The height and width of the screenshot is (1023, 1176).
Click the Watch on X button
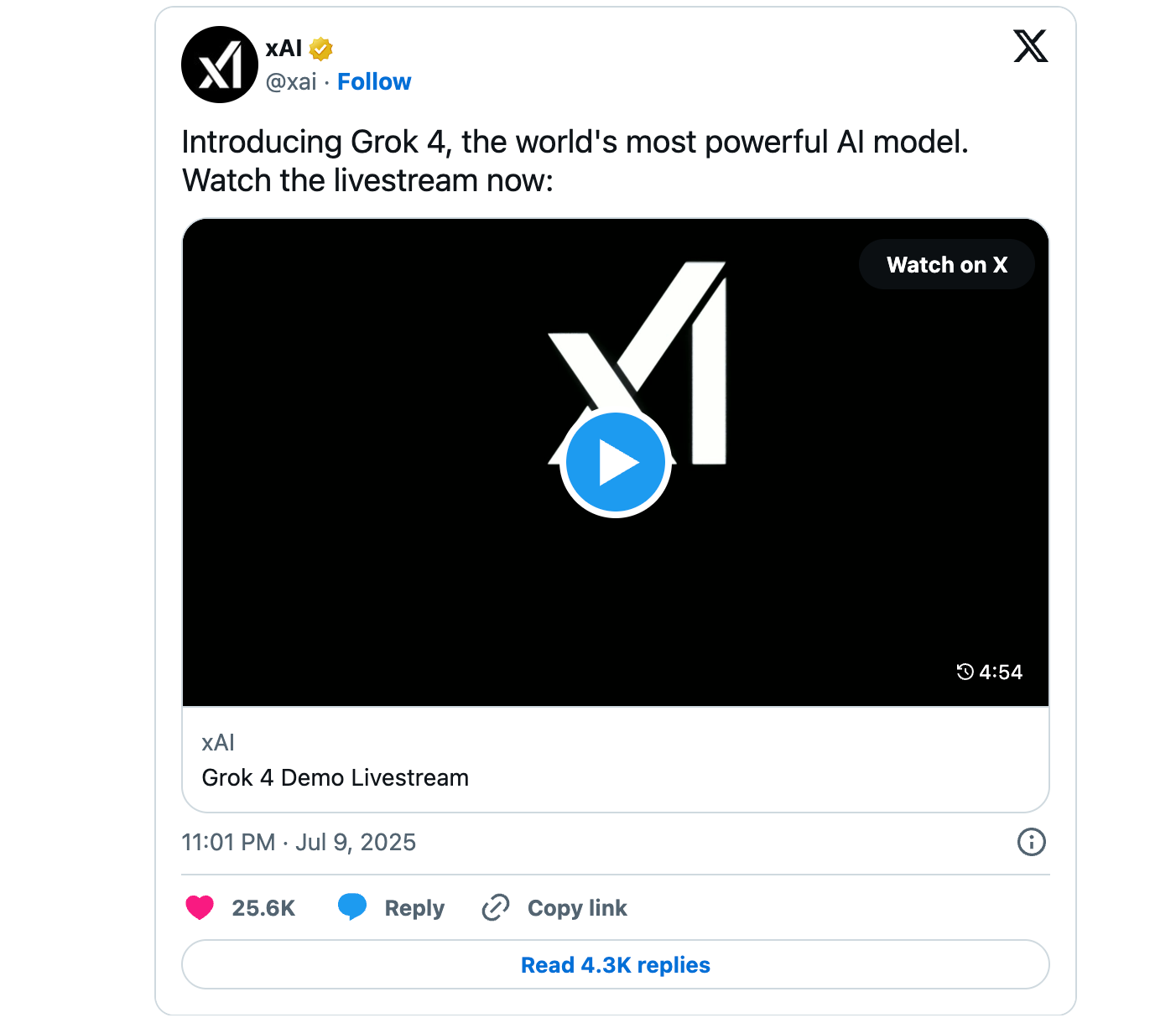pyautogui.click(x=946, y=265)
